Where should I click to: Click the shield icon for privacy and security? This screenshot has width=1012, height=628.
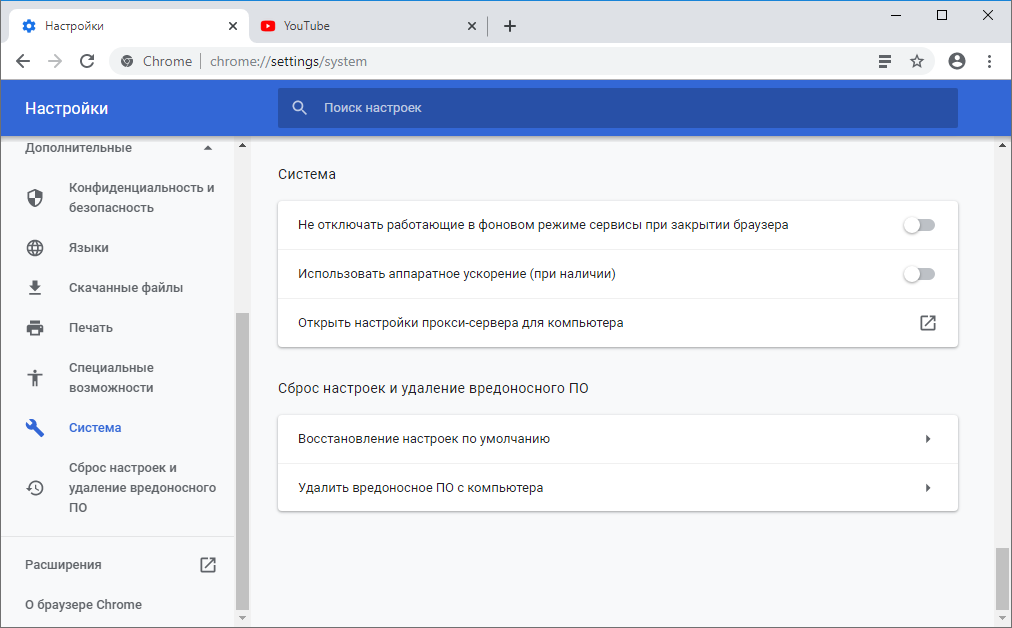pos(35,198)
